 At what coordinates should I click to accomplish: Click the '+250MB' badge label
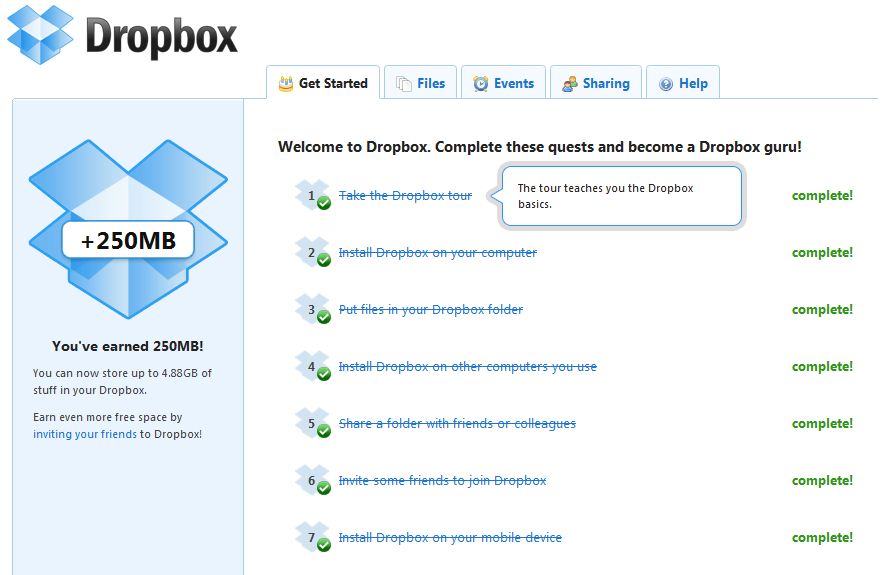point(128,240)
